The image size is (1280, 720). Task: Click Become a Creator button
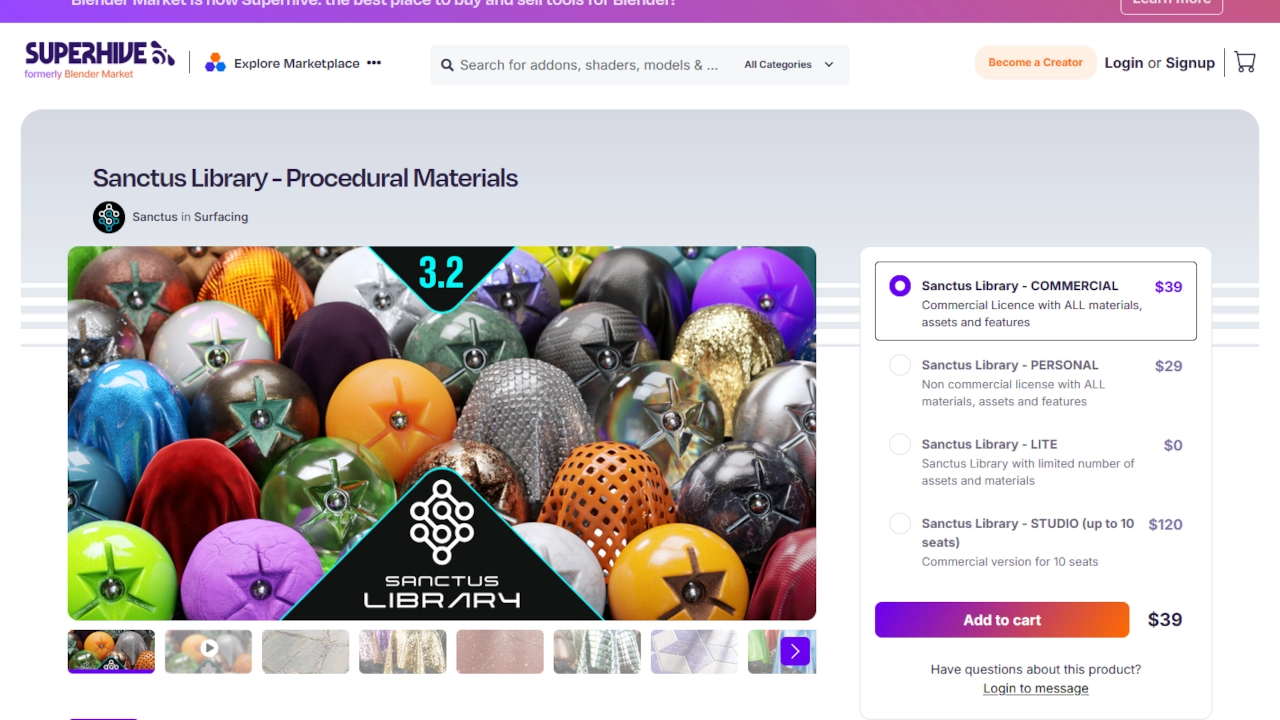(x=1035, y=62)
